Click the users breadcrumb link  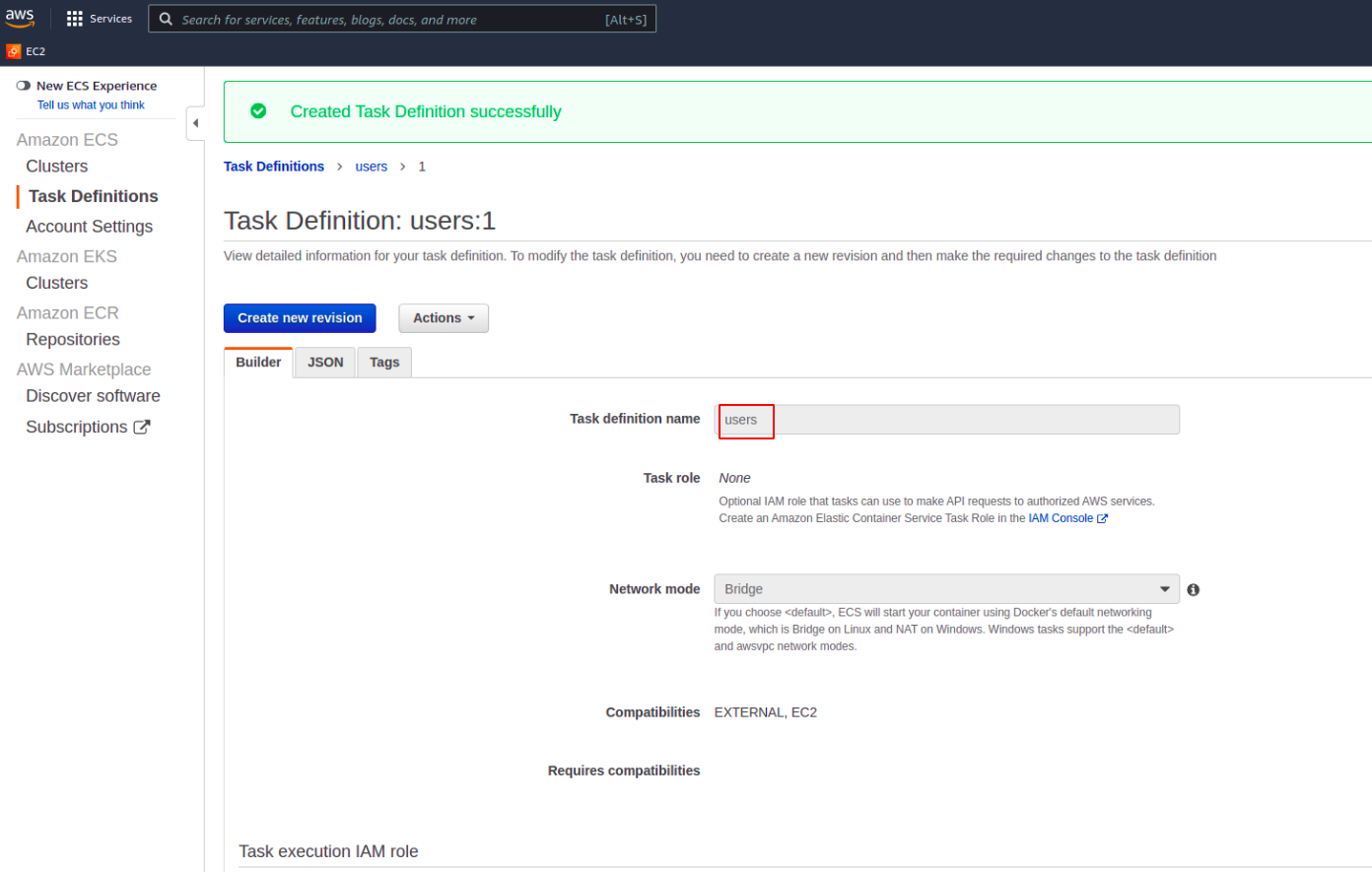coord(372,166)
